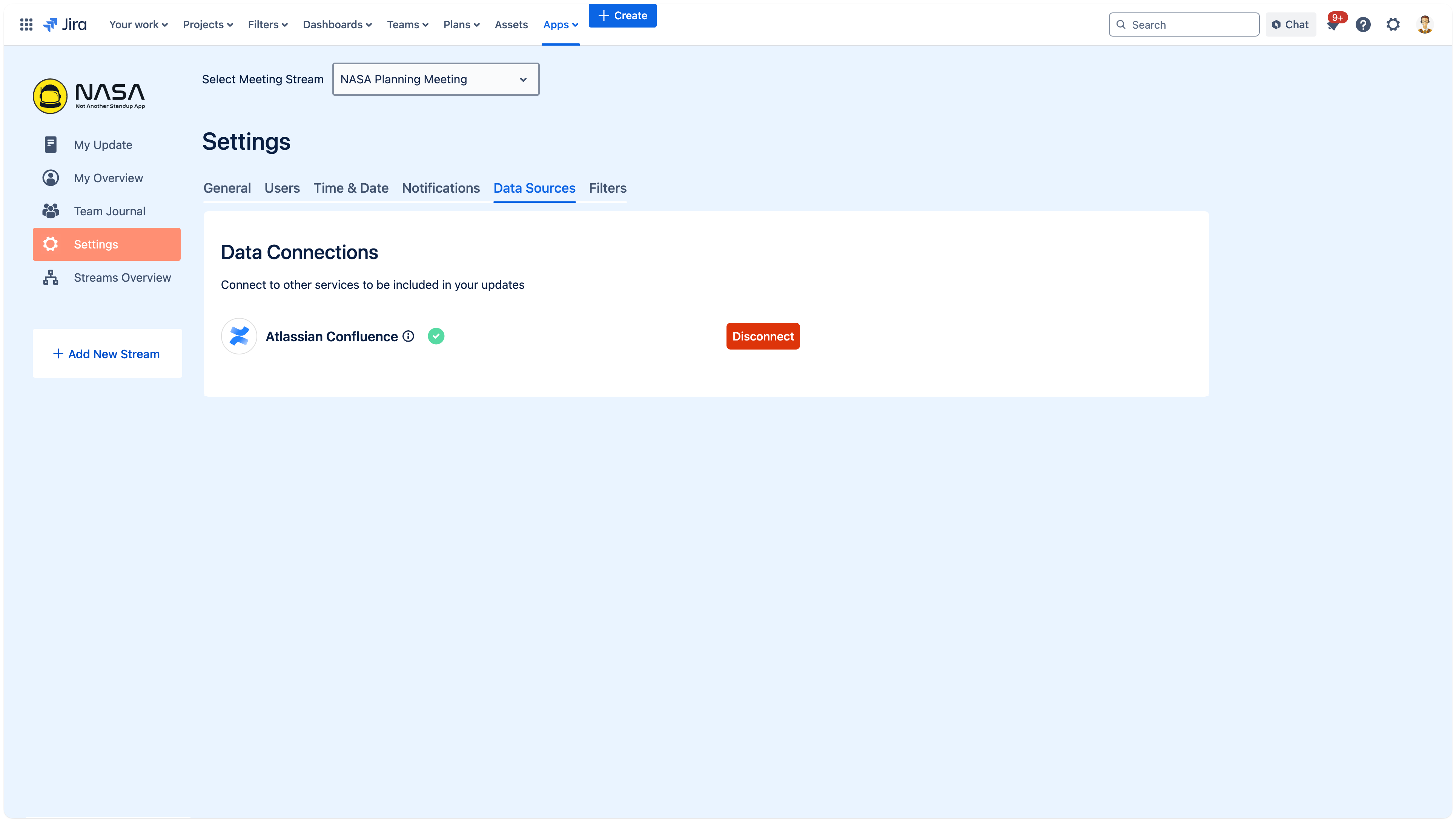
Task: Click the info icon beside Atlassian Confluence
Action: 408,336
